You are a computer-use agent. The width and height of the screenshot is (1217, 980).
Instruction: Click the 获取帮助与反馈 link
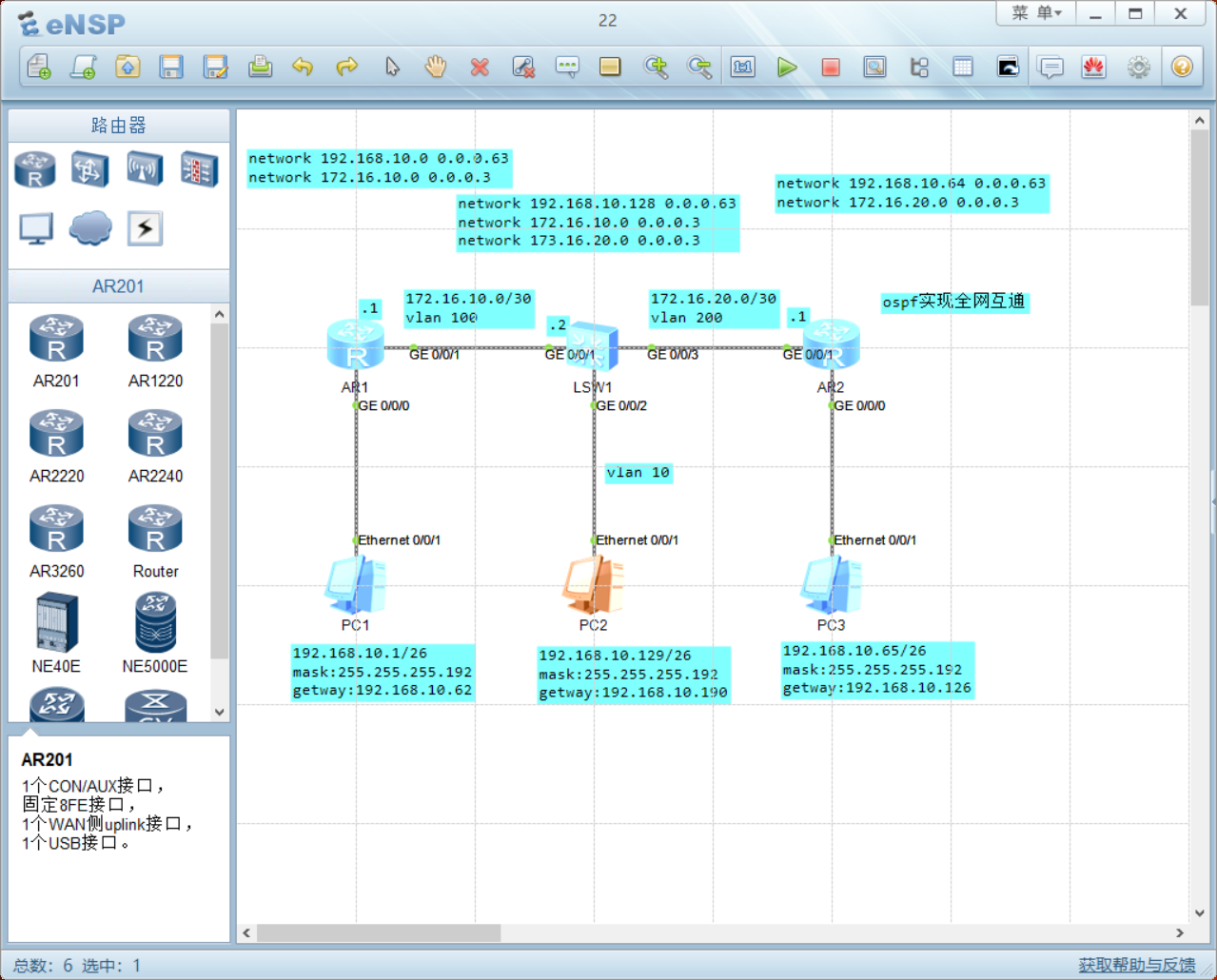pyautogui.click(x=1137, y=965)
